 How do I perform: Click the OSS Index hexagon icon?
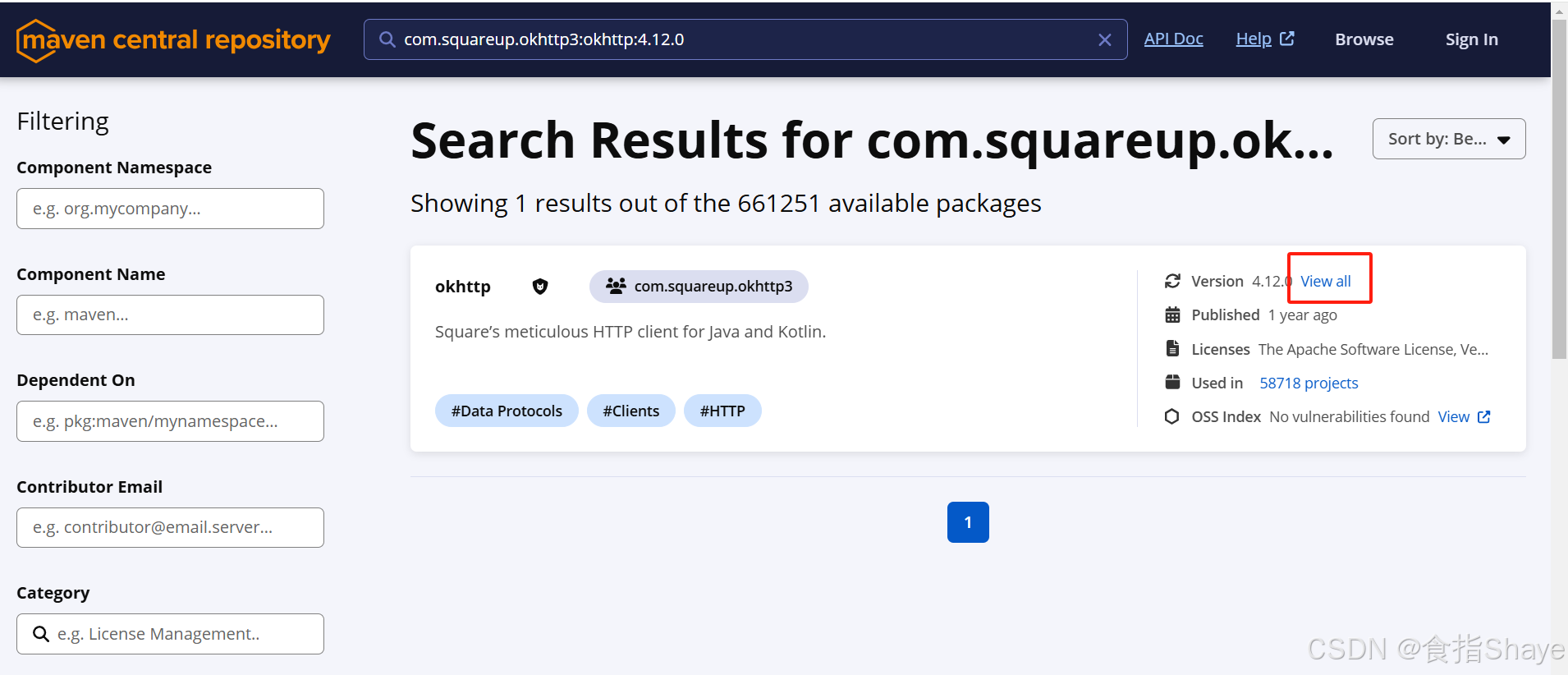click(1172, 416)
